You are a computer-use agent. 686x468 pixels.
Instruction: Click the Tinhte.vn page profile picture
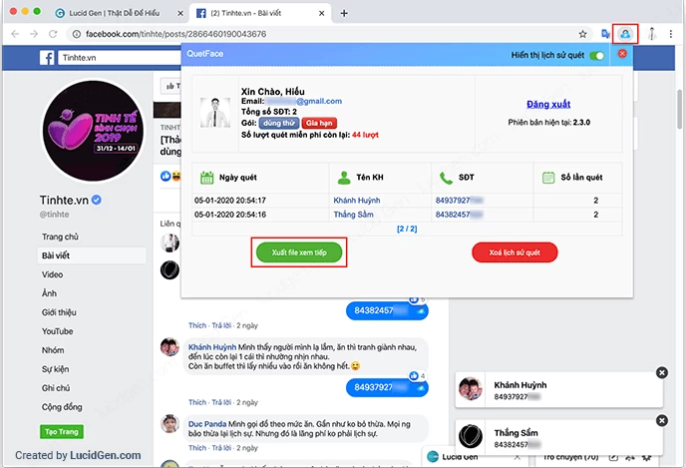click(93, 131)
